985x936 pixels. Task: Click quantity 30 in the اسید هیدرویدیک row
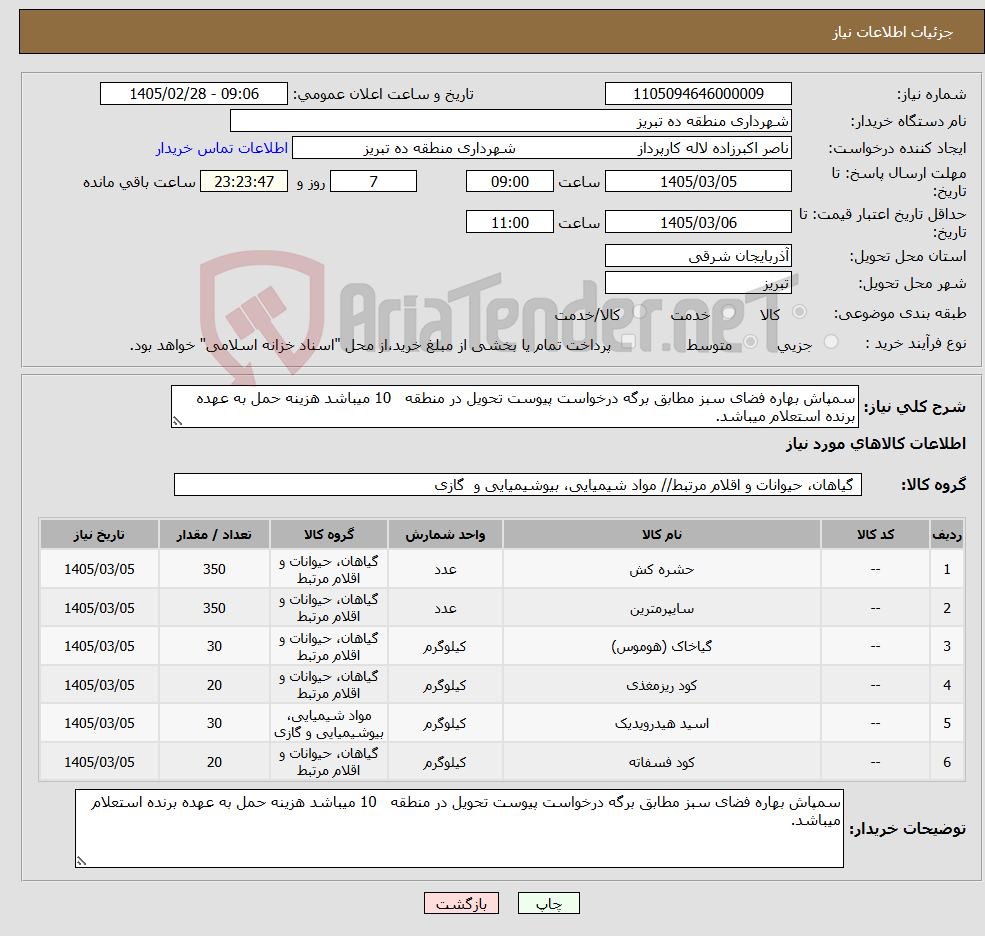tap(214, 724)
